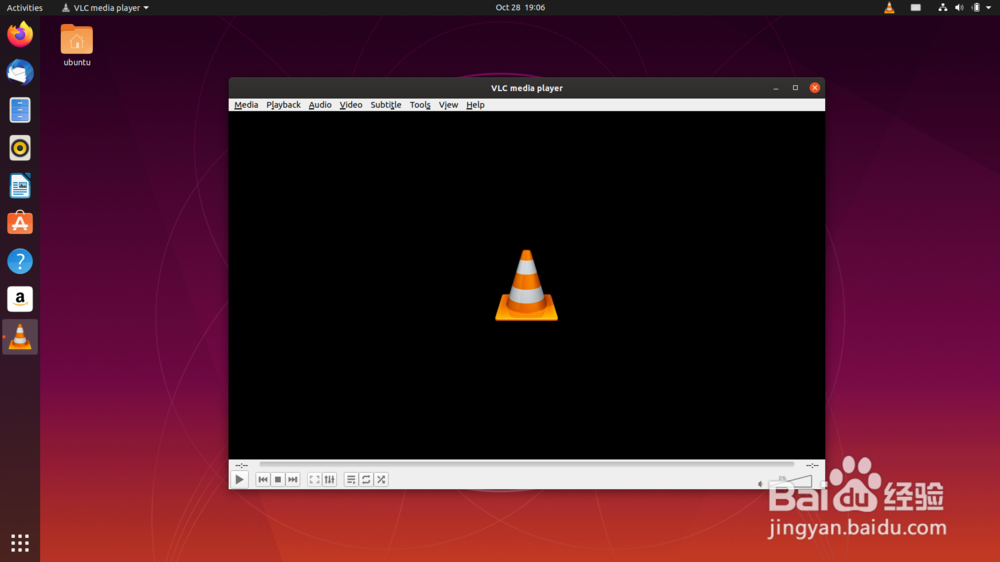Show Applications grid
The image size is (1000, 562).
click(20, 543)
